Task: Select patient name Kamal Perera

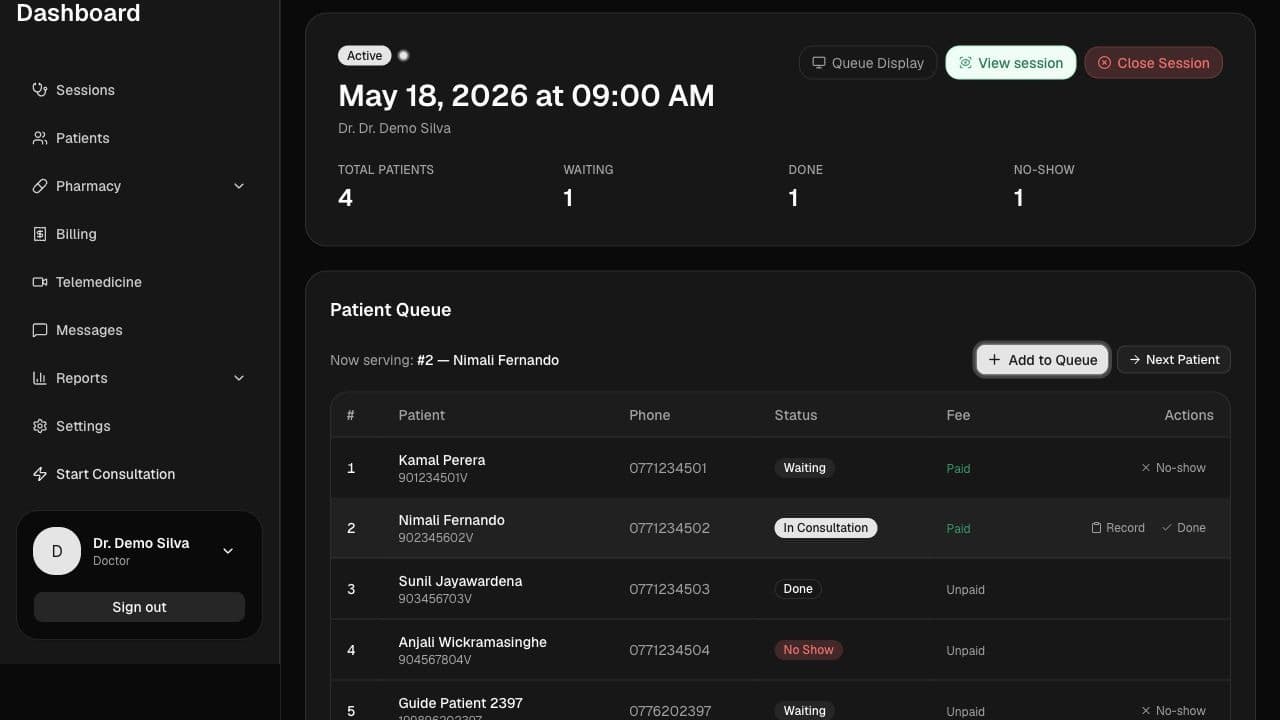Action: (x=442, y=460)
